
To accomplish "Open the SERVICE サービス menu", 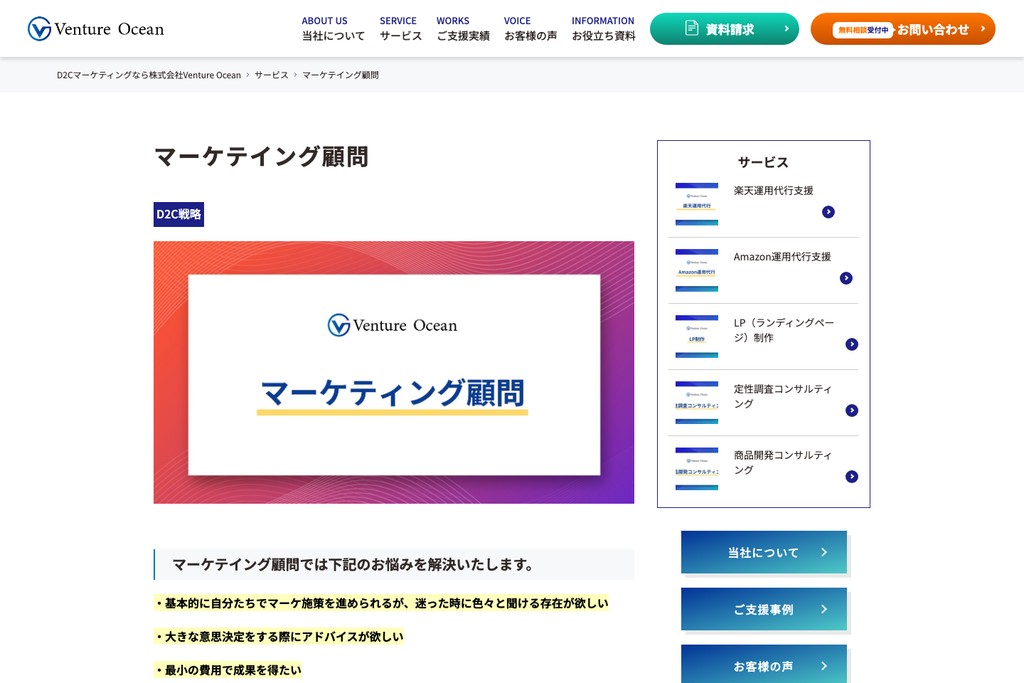I will pyautogui.click(x=400, y=29).
